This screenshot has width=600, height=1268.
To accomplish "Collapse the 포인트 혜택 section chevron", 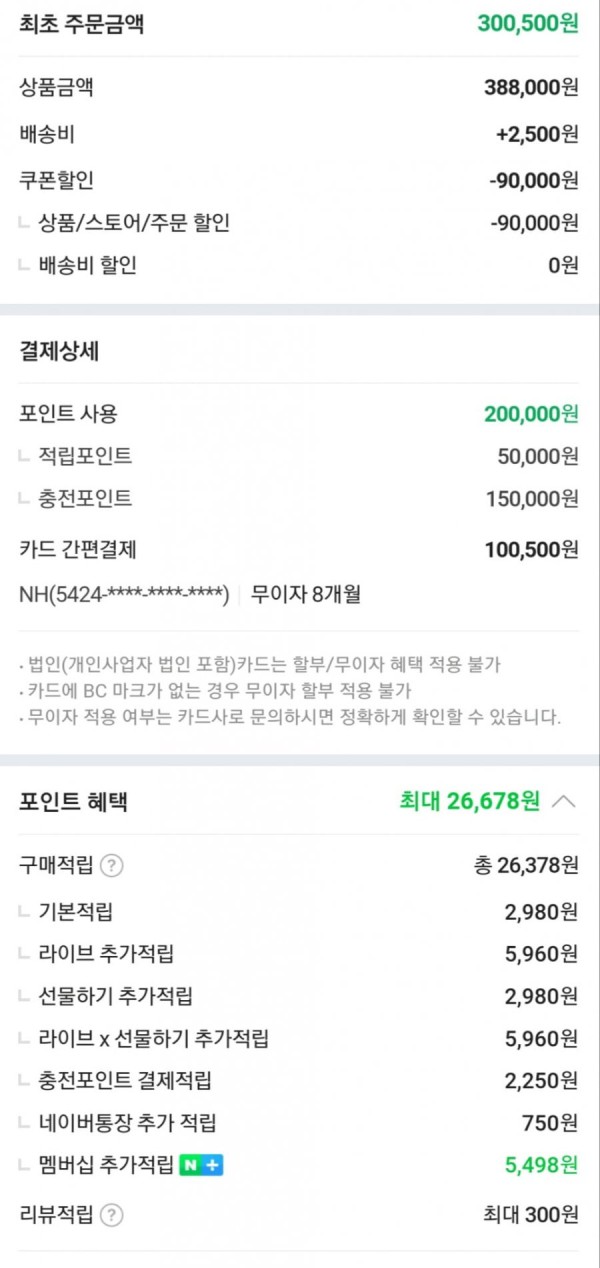I will [564, 801].
